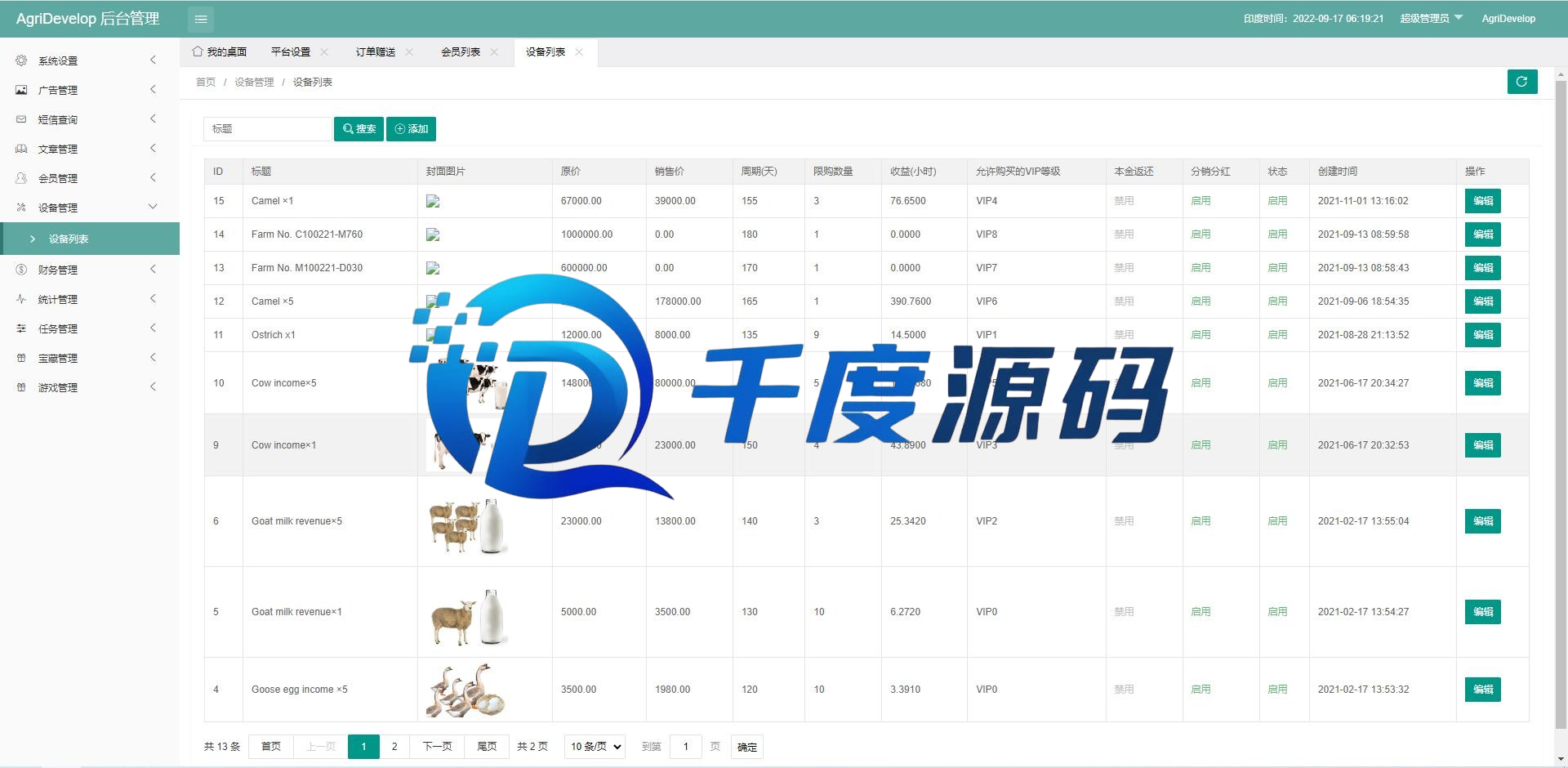Click the 会员管理 user icon
This screenshot has width=1568, height=768.
click(21, 178)
